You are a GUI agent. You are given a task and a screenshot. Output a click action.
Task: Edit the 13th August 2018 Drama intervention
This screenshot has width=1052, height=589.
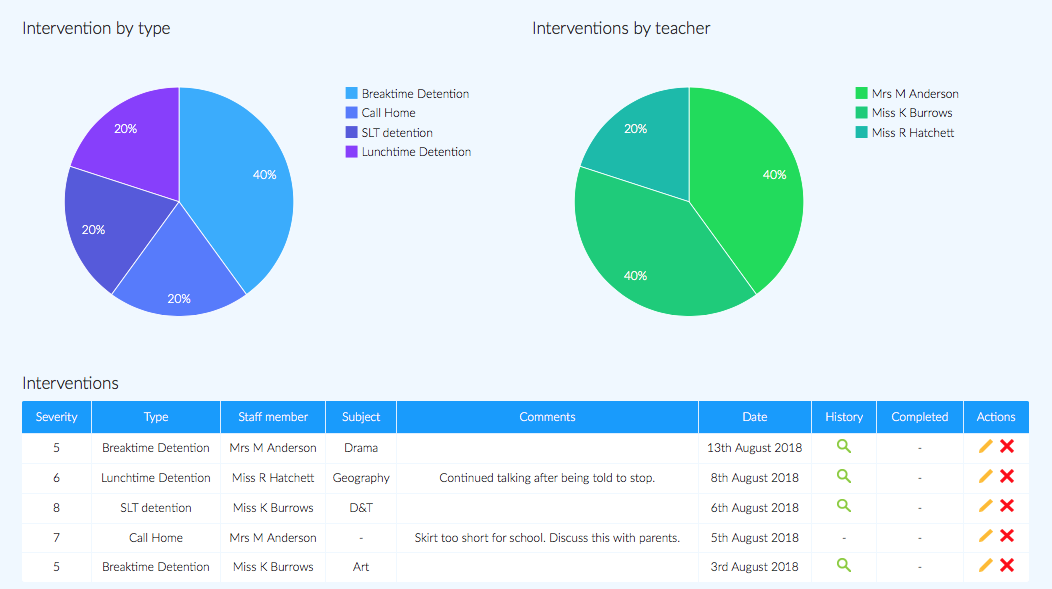985,447
